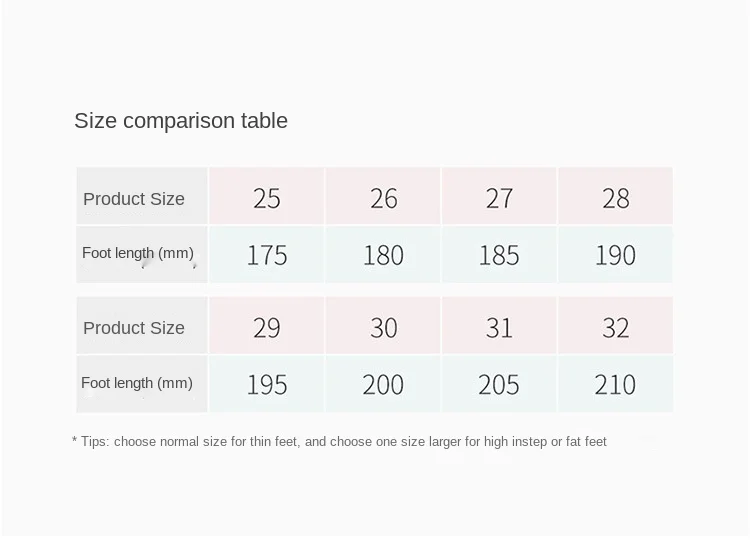Screen dimensions: 750x547
Task: Click the size 31 cell
Action: click(499, 327)
